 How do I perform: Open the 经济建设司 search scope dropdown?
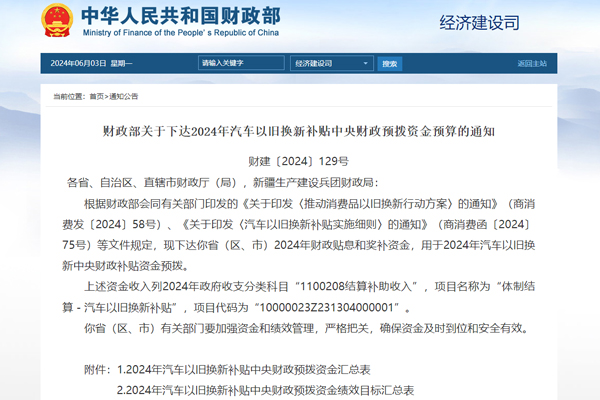point(329,63)
